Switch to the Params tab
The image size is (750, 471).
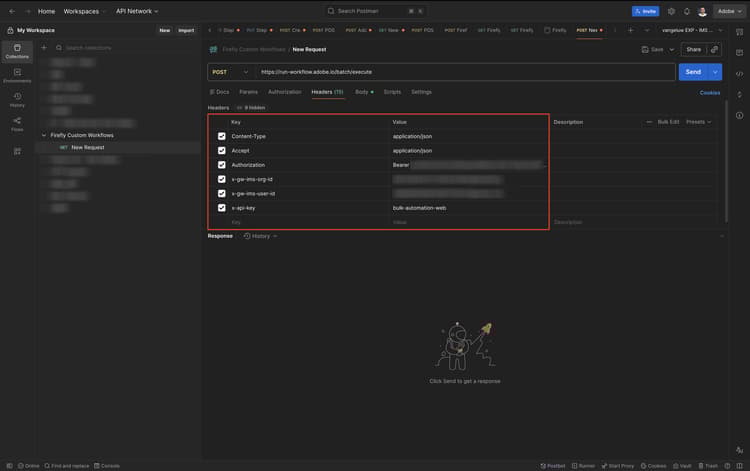[248, 92]
